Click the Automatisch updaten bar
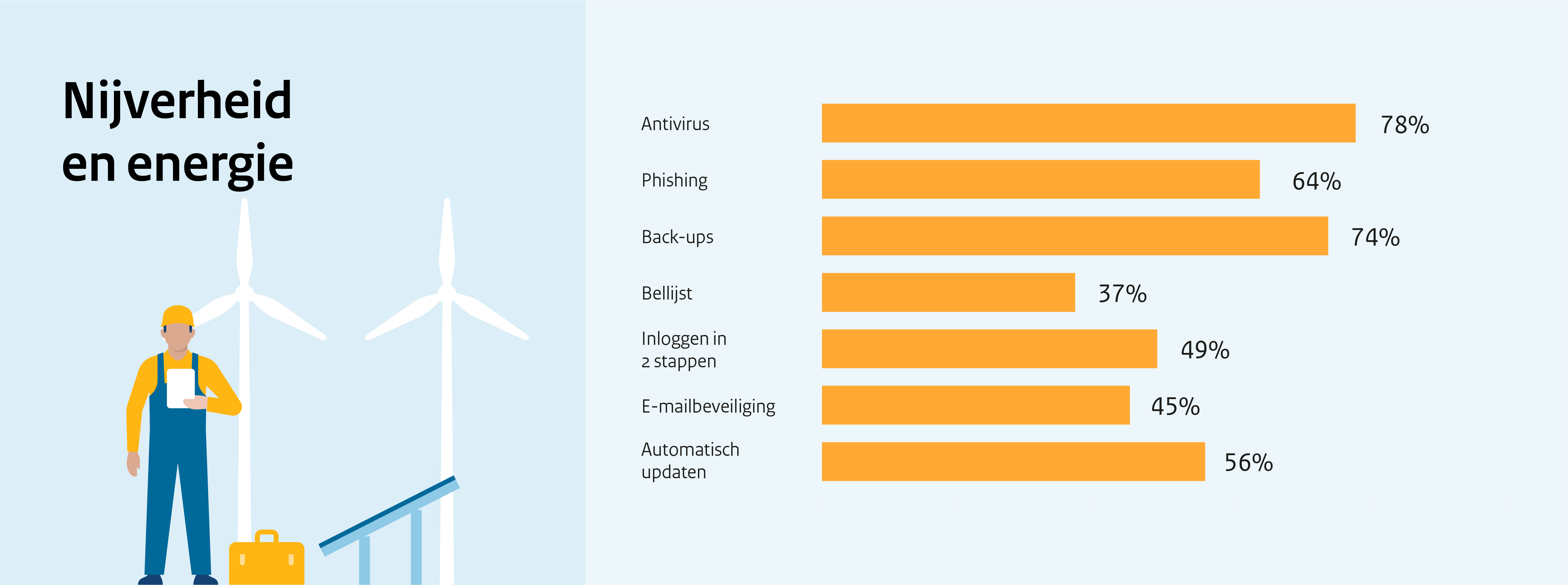The height and width of the screenshot is (585, 1568). [1013, 461]
